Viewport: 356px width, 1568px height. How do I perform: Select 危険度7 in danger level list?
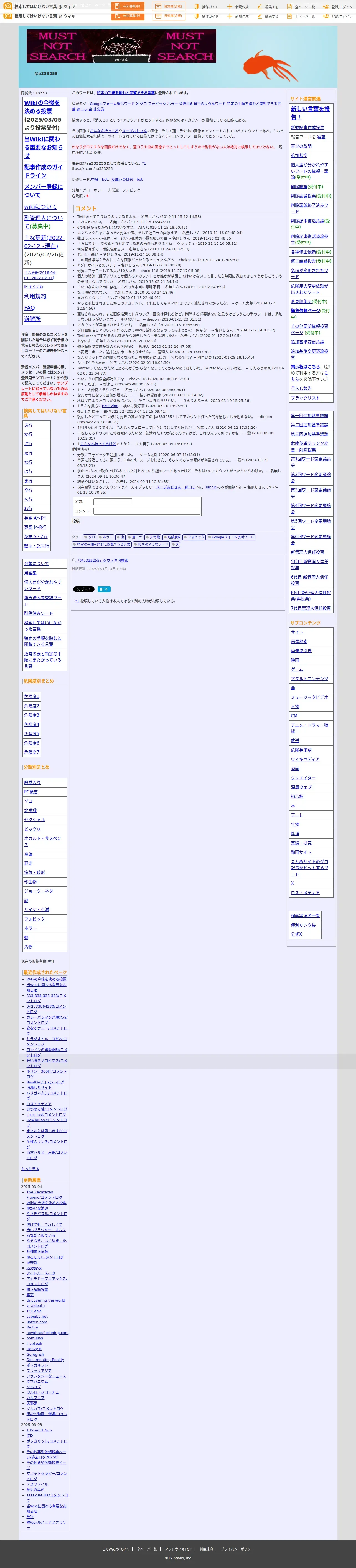[32, 752]
